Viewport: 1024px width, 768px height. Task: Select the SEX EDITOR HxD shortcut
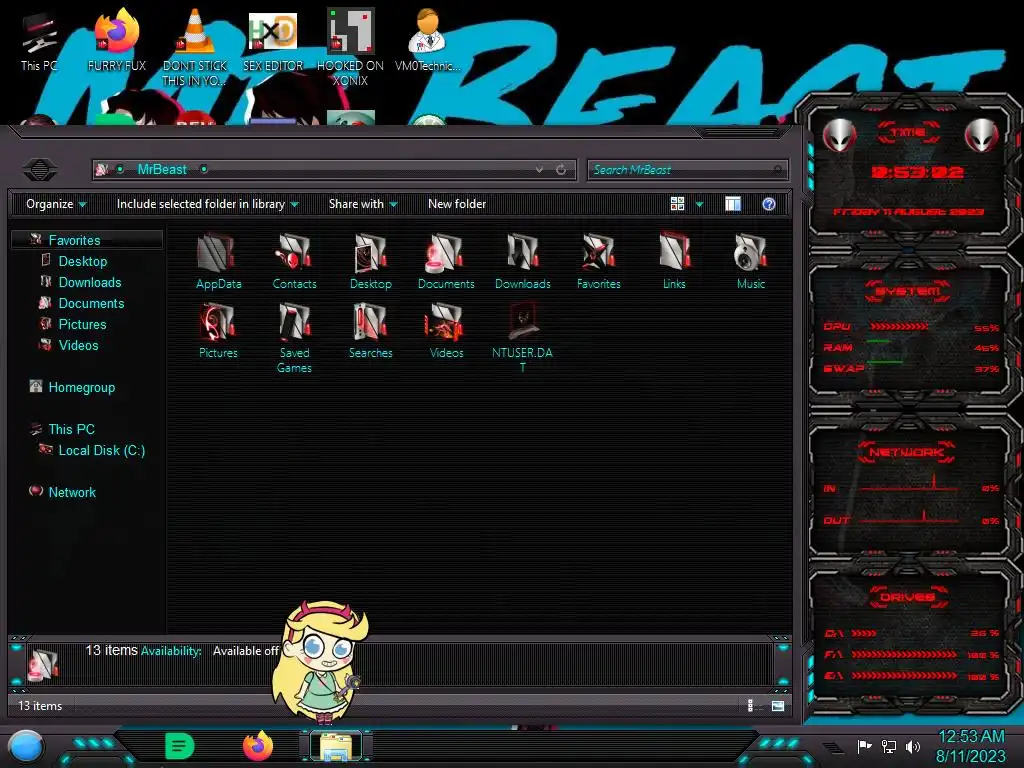pos(272,41)
